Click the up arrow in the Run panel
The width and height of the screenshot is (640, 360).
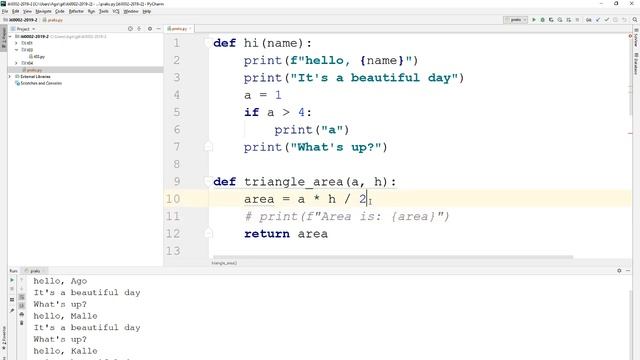[22, 280]
